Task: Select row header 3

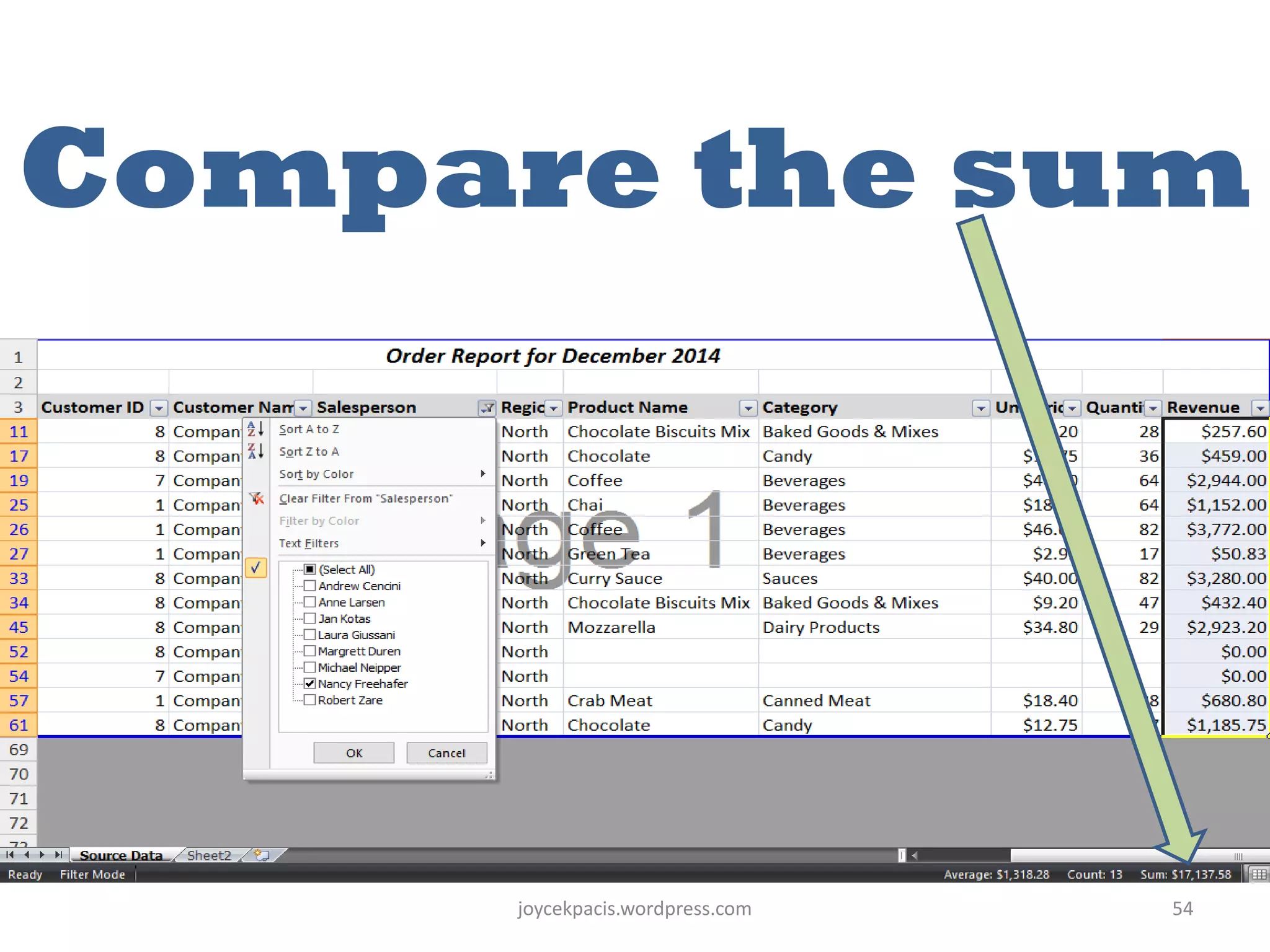Action: pos(19,407)
